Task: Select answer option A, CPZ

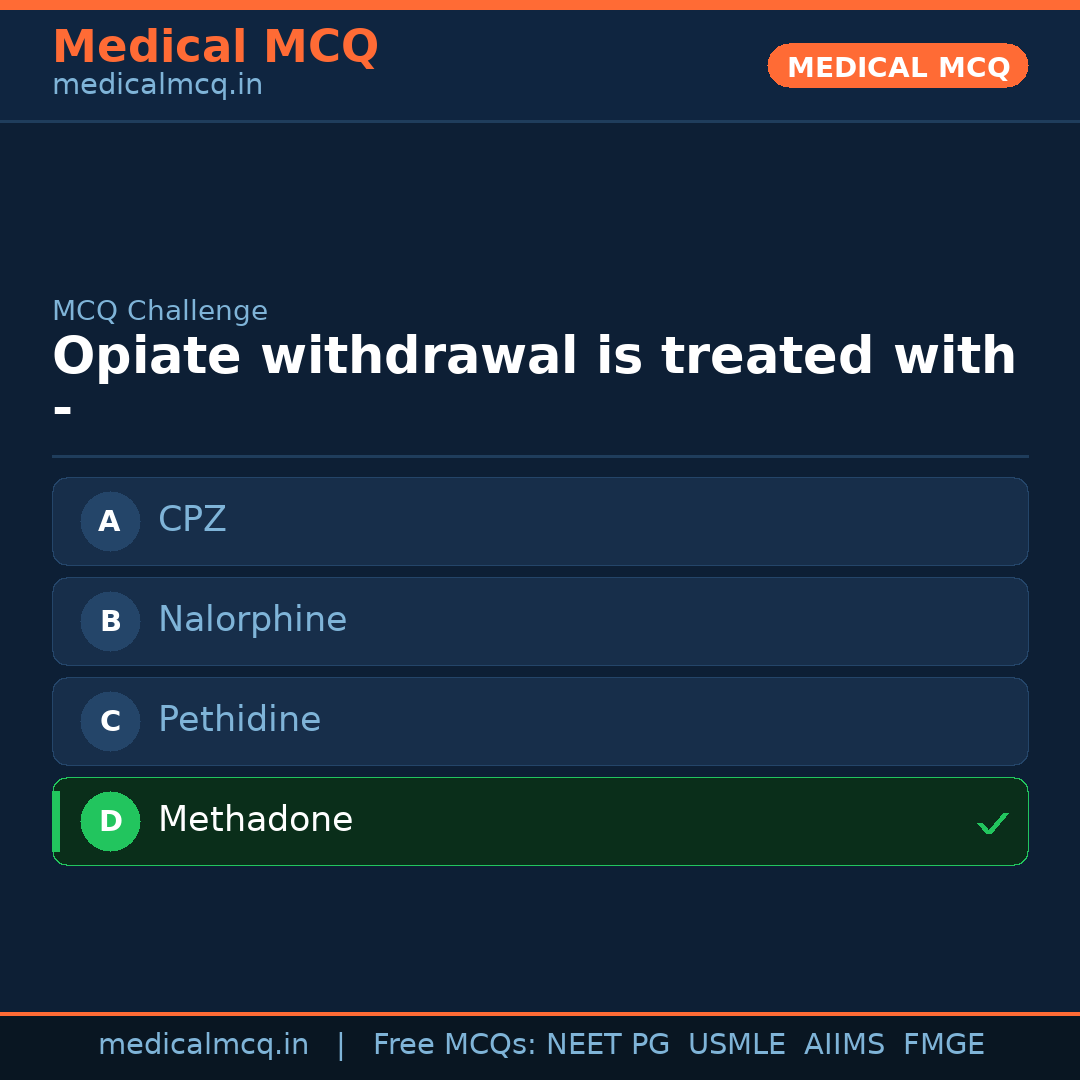Action: tap(540, 521)
